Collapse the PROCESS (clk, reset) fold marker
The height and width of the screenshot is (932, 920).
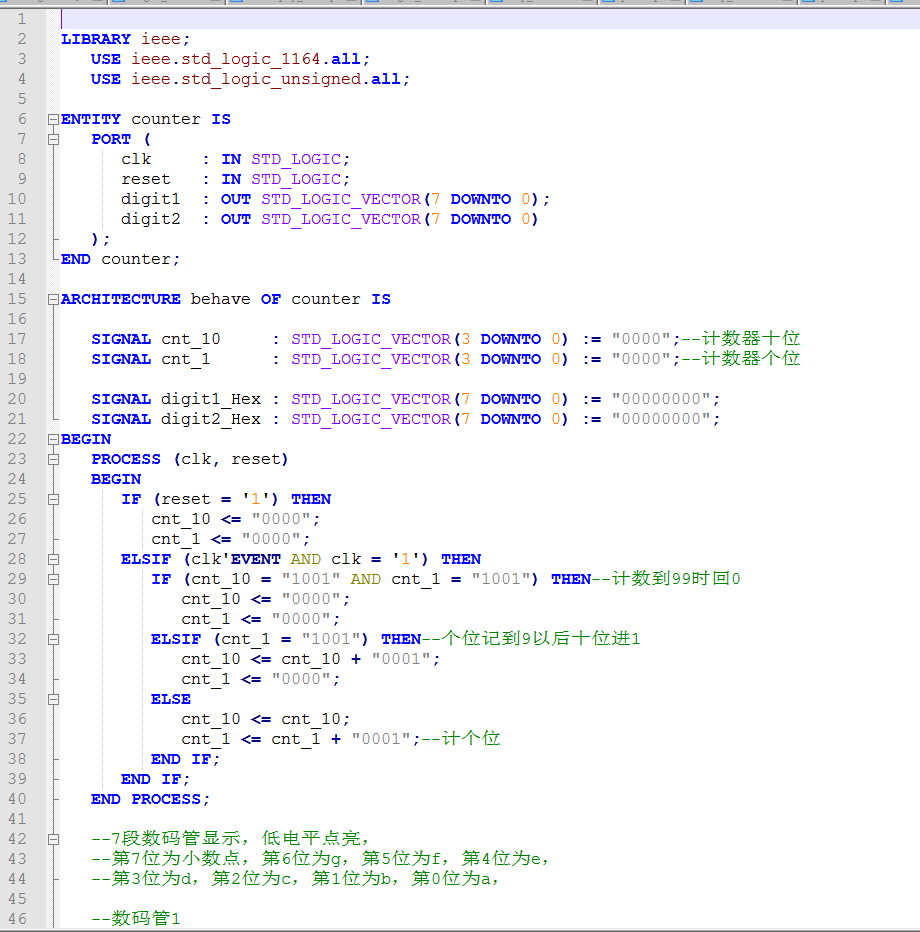point(53,459)
